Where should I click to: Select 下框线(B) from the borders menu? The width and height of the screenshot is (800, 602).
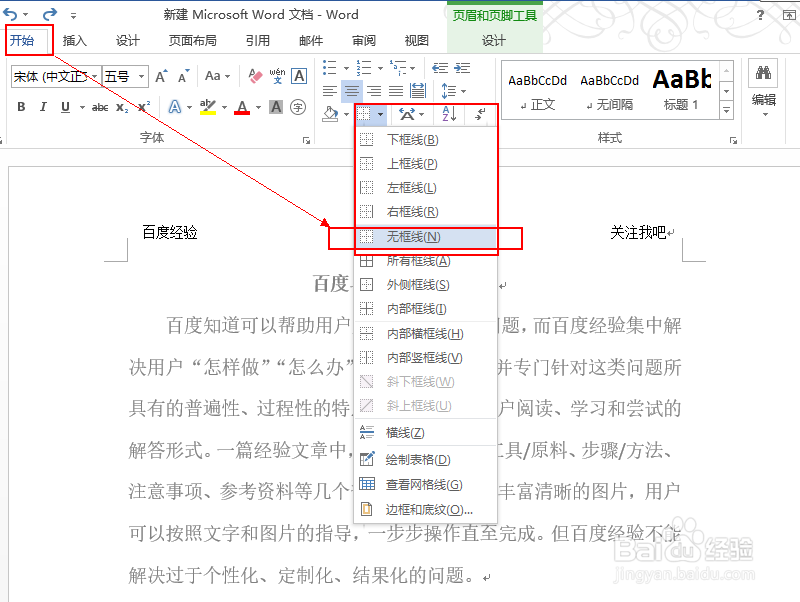[x=426, y=139]
